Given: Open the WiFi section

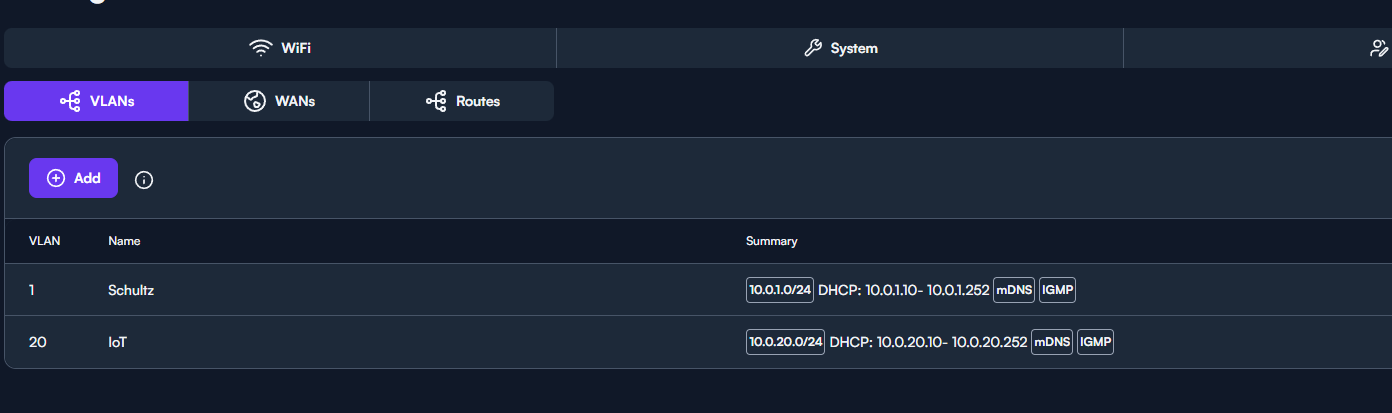Looking at the screenshot, I should [280, 48].
